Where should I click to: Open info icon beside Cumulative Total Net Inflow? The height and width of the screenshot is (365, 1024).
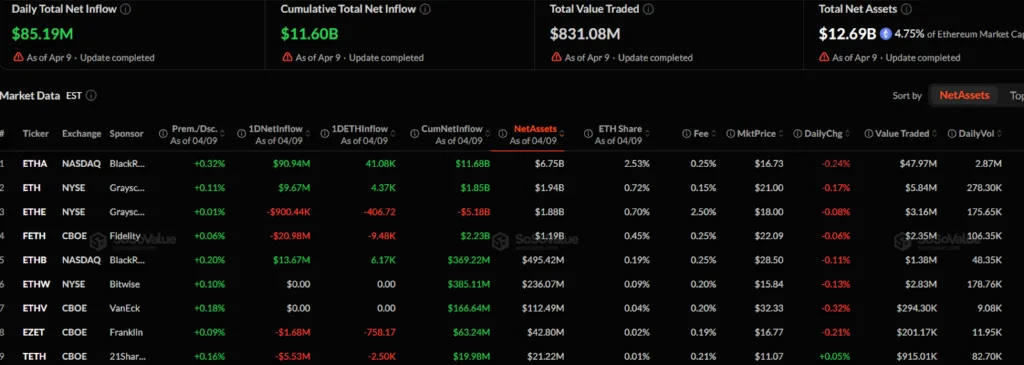pos(426,10)
